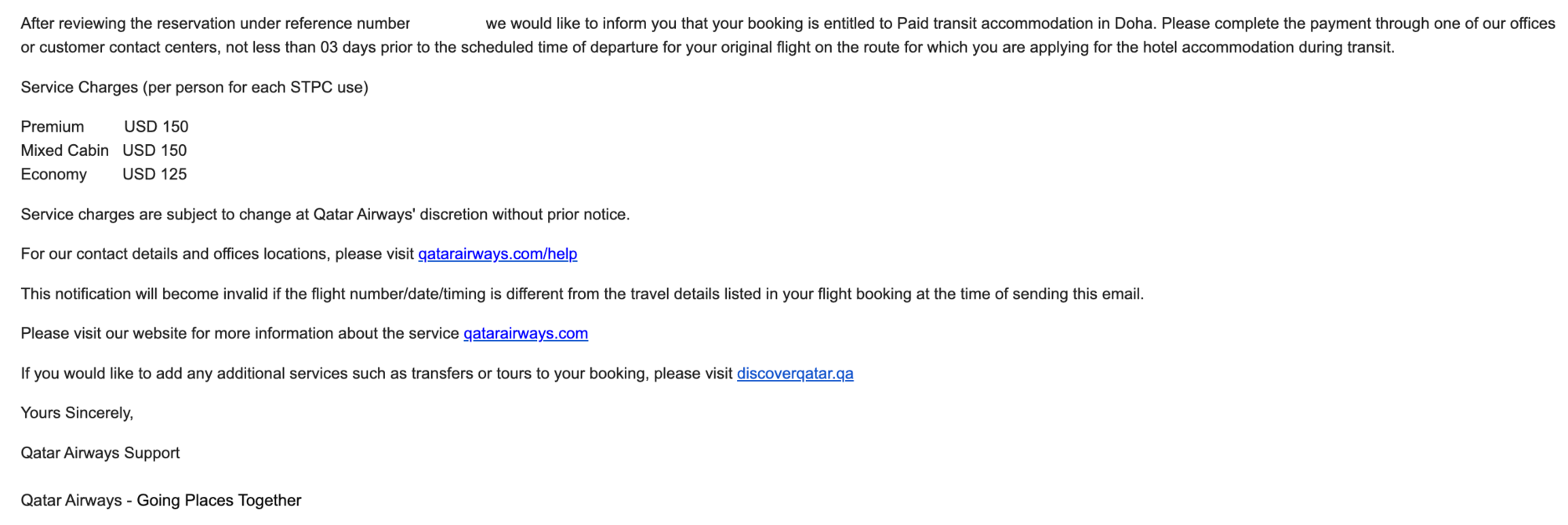
Task: Visit the discoverqatar.qa link
Action: click(x=795, y=373)
